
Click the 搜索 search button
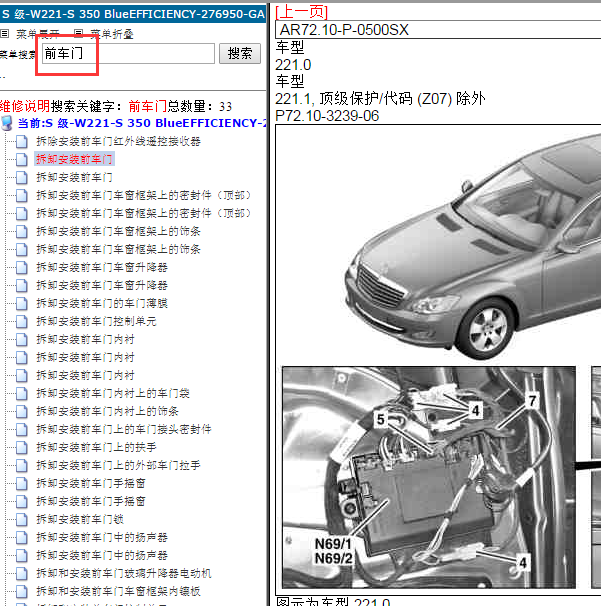point(240,53)
